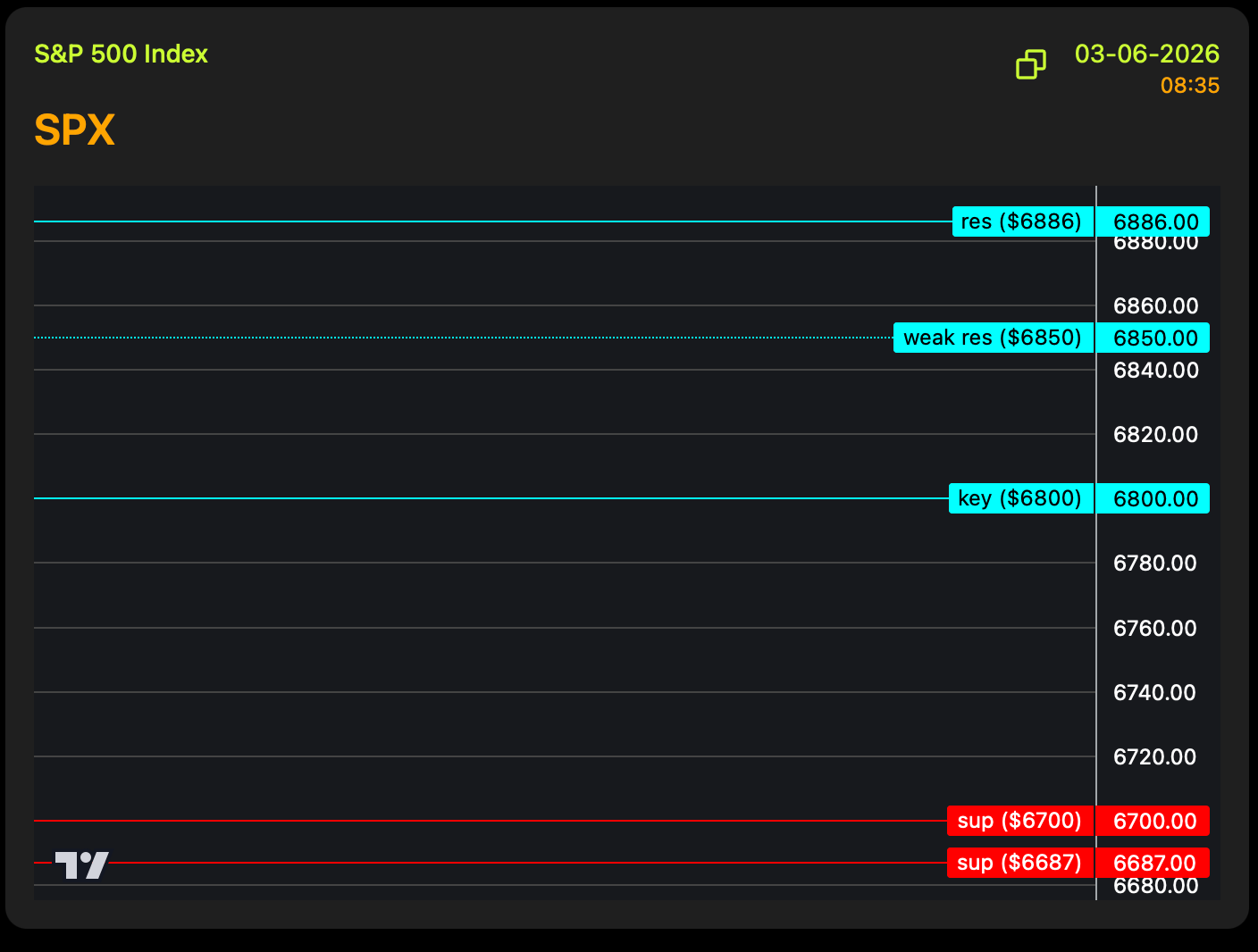
Task: Click the 6720.00 price axis label
Action: tap(1154, 756)
